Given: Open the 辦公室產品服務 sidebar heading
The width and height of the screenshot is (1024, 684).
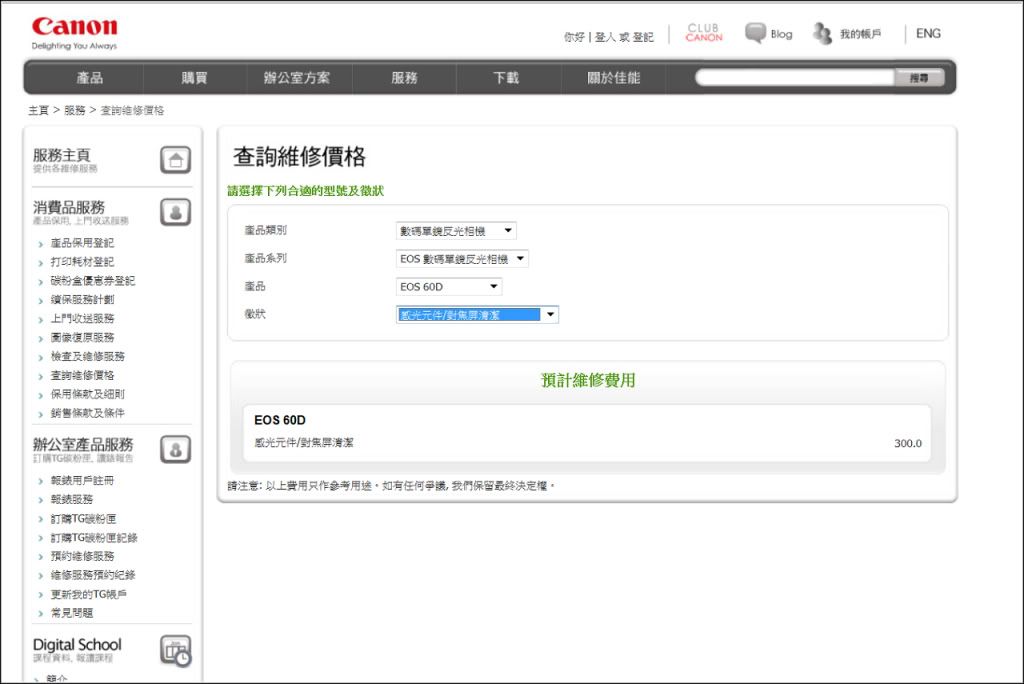Looking at the screenshot, I should tap(83, 444).
